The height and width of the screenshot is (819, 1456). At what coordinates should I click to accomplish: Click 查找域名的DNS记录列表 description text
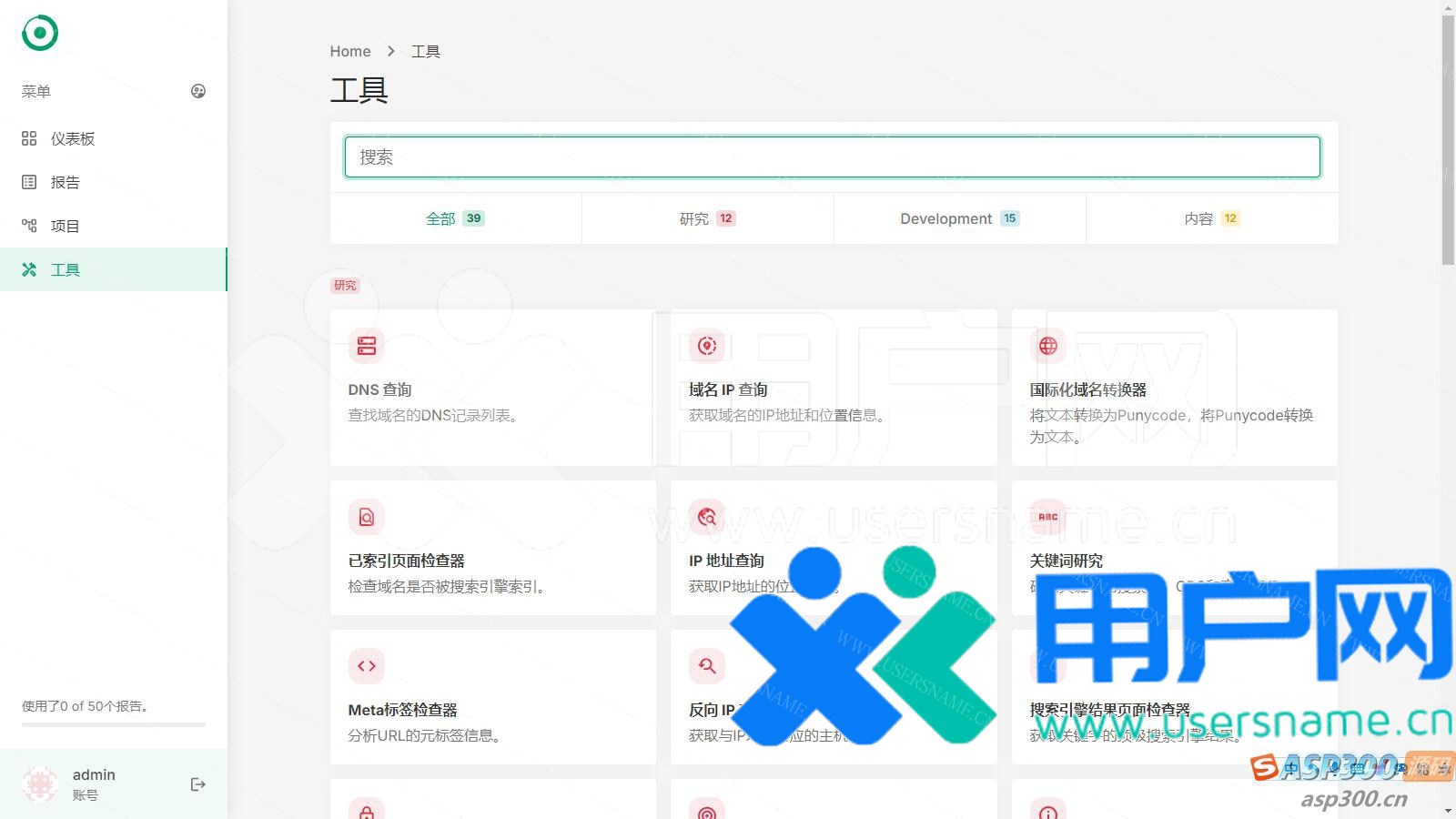click(x=433, y=416)
